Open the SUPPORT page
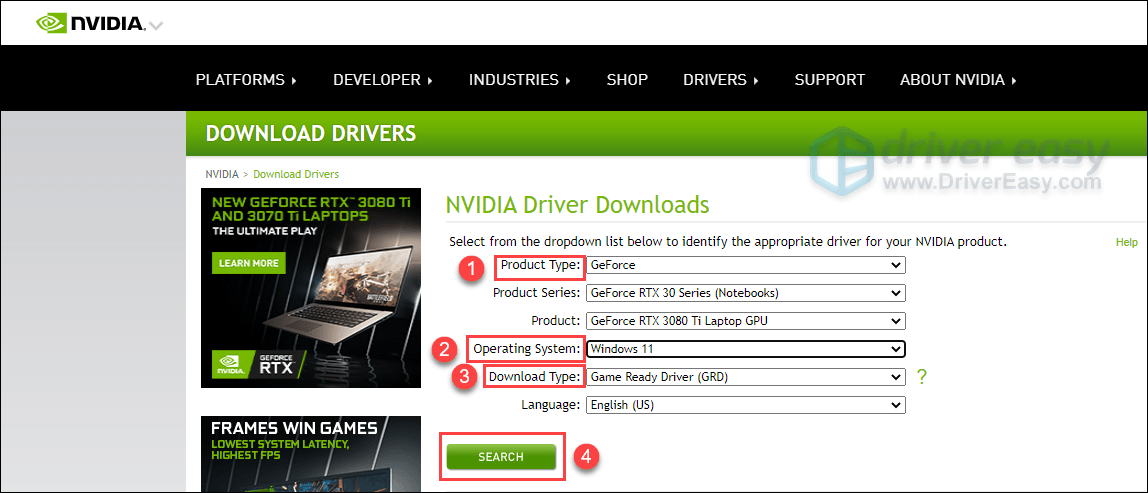 point(830,80)
